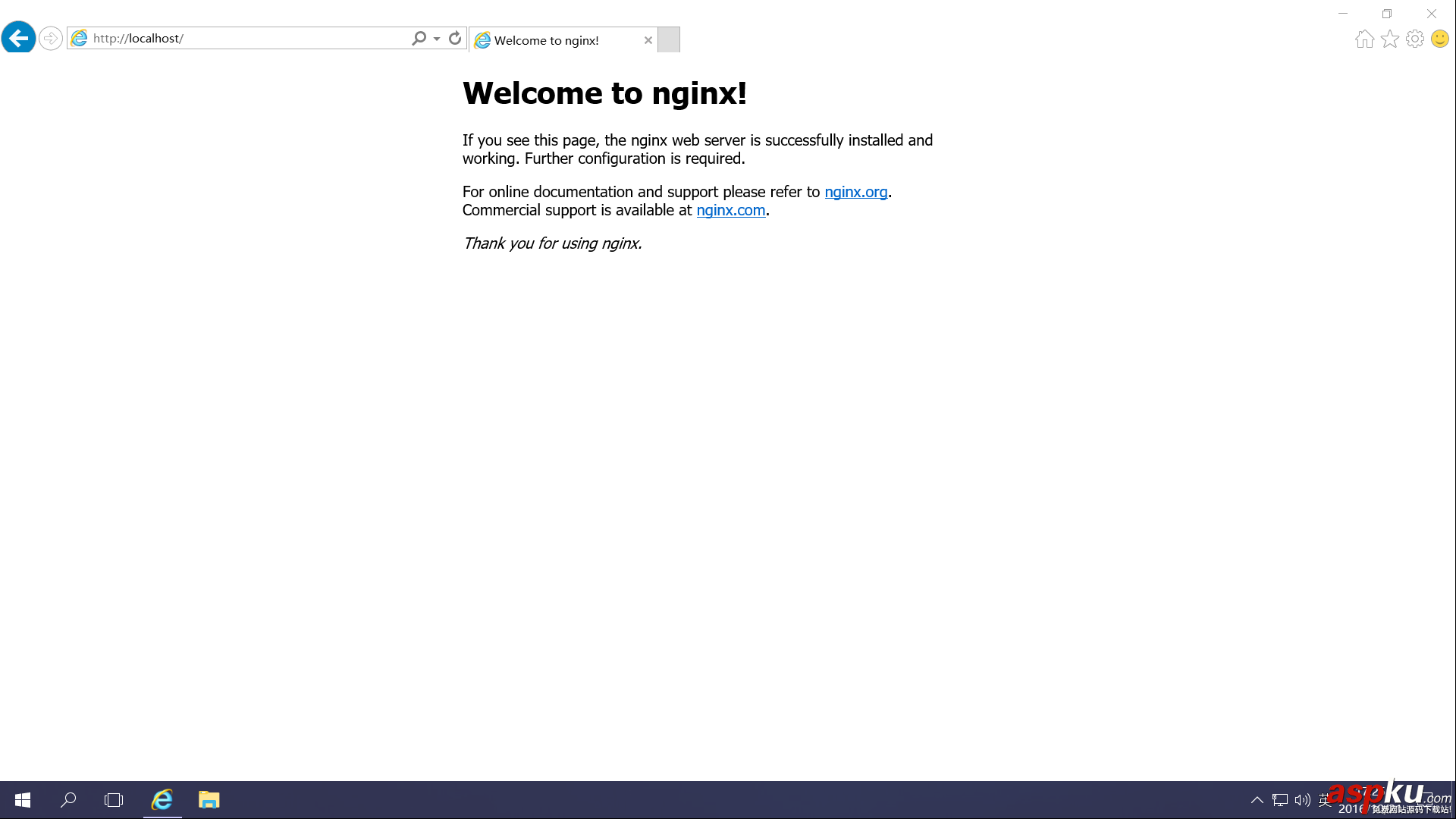Click the browser Back arrow button
The height and width of the screenshot is (819, 1456).
18,38
